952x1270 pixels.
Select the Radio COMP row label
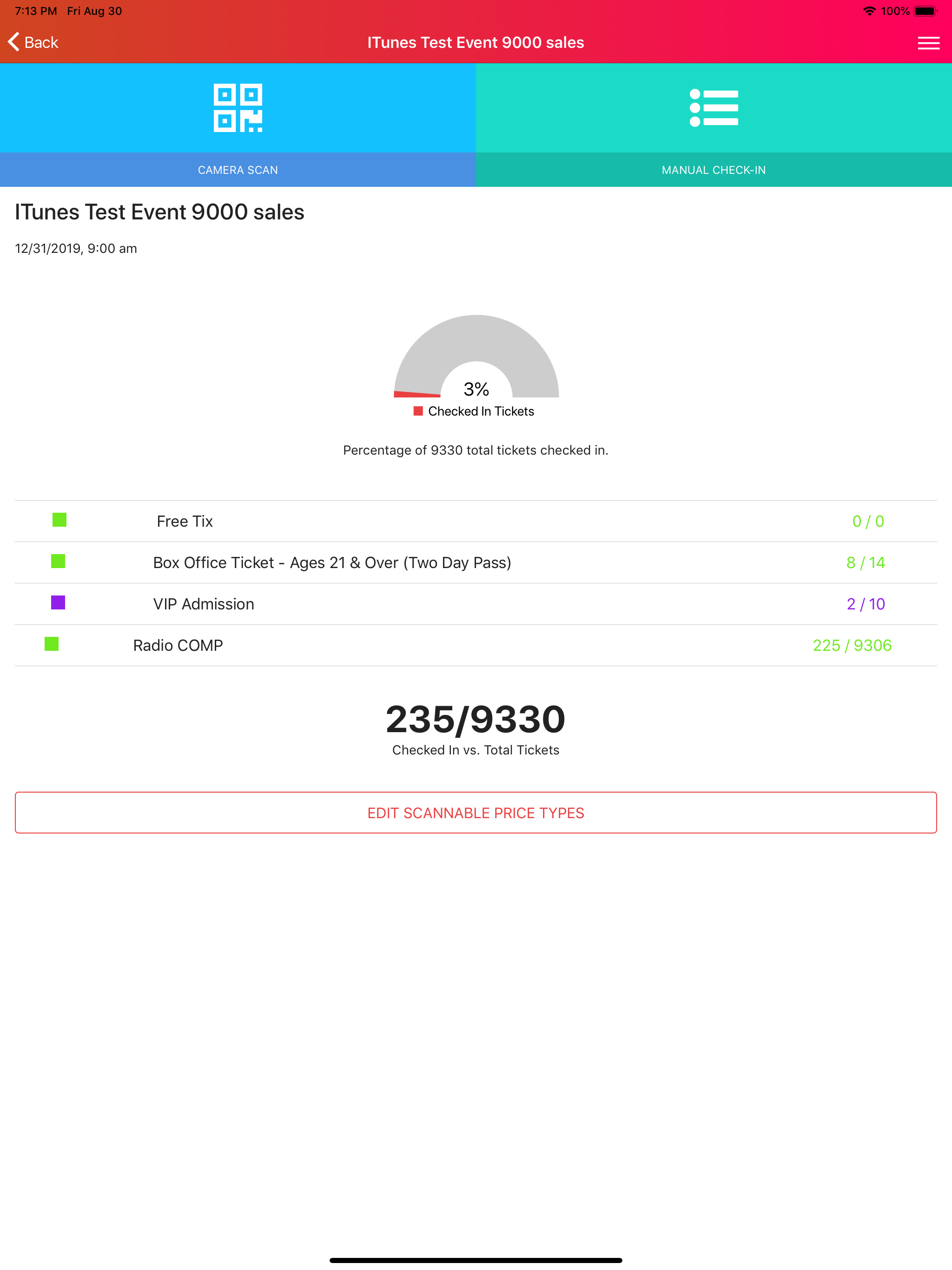point(178,645)
